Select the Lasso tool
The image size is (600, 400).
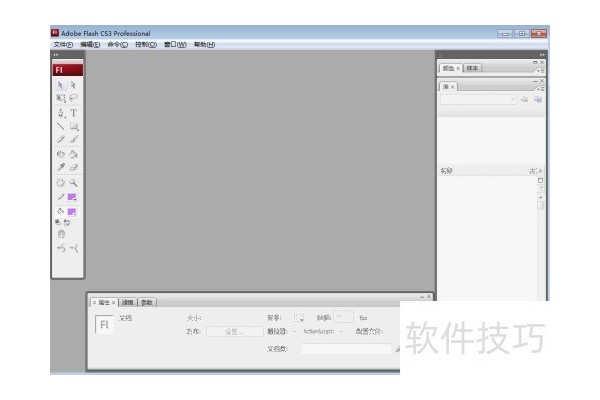[x=73, y=98]
